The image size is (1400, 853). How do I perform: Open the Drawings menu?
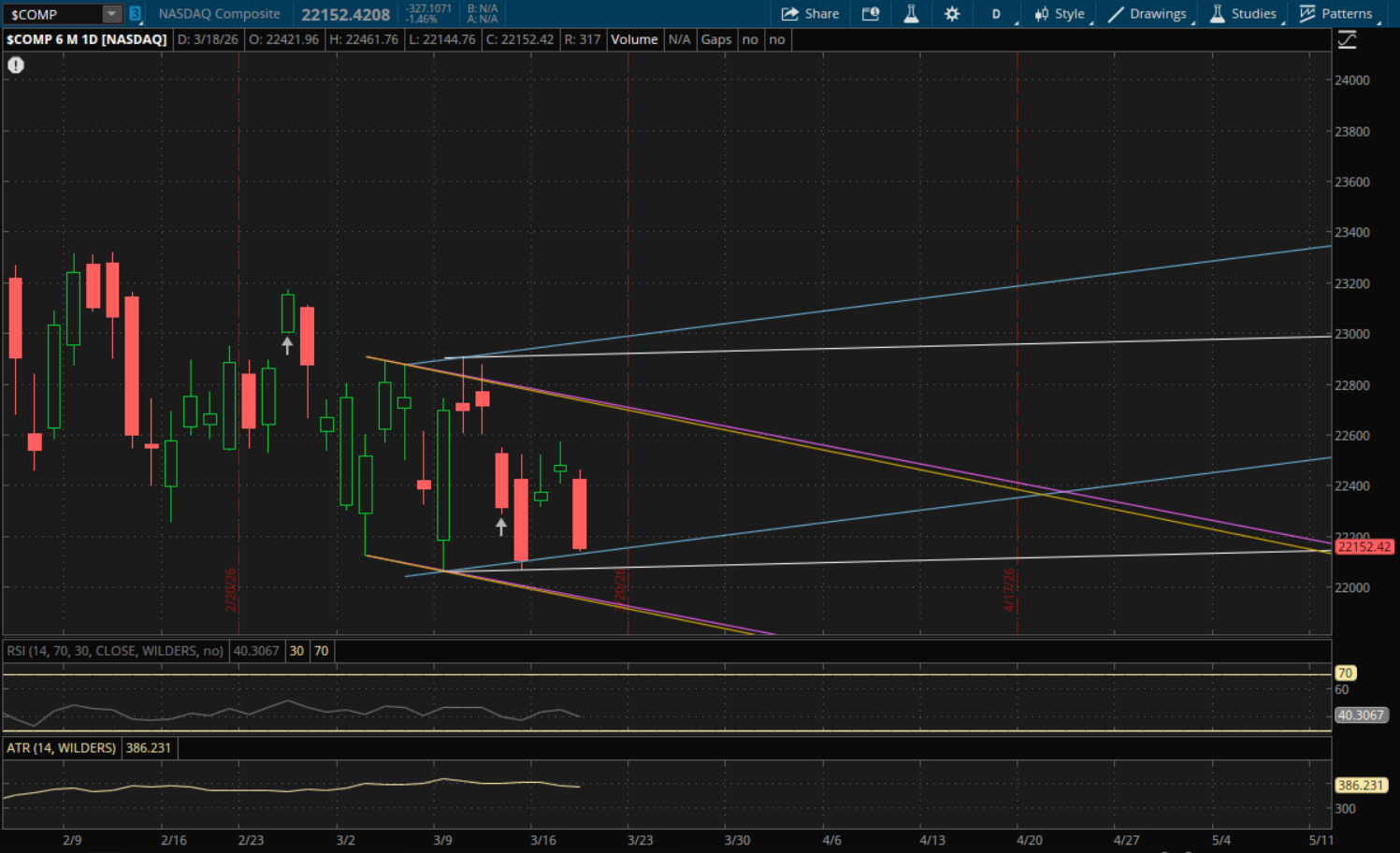[1147, 14]
